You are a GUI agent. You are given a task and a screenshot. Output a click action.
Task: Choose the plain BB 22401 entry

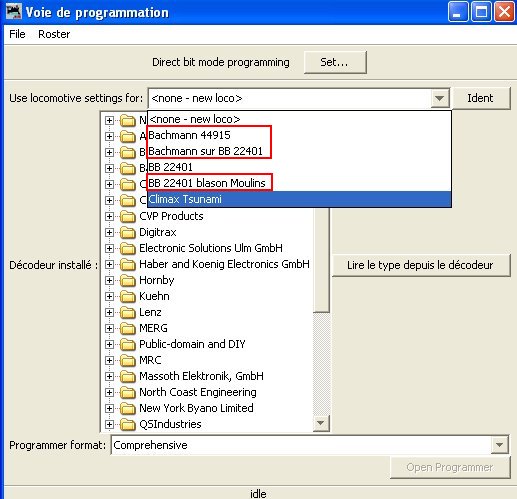click(x=299, y=167)
